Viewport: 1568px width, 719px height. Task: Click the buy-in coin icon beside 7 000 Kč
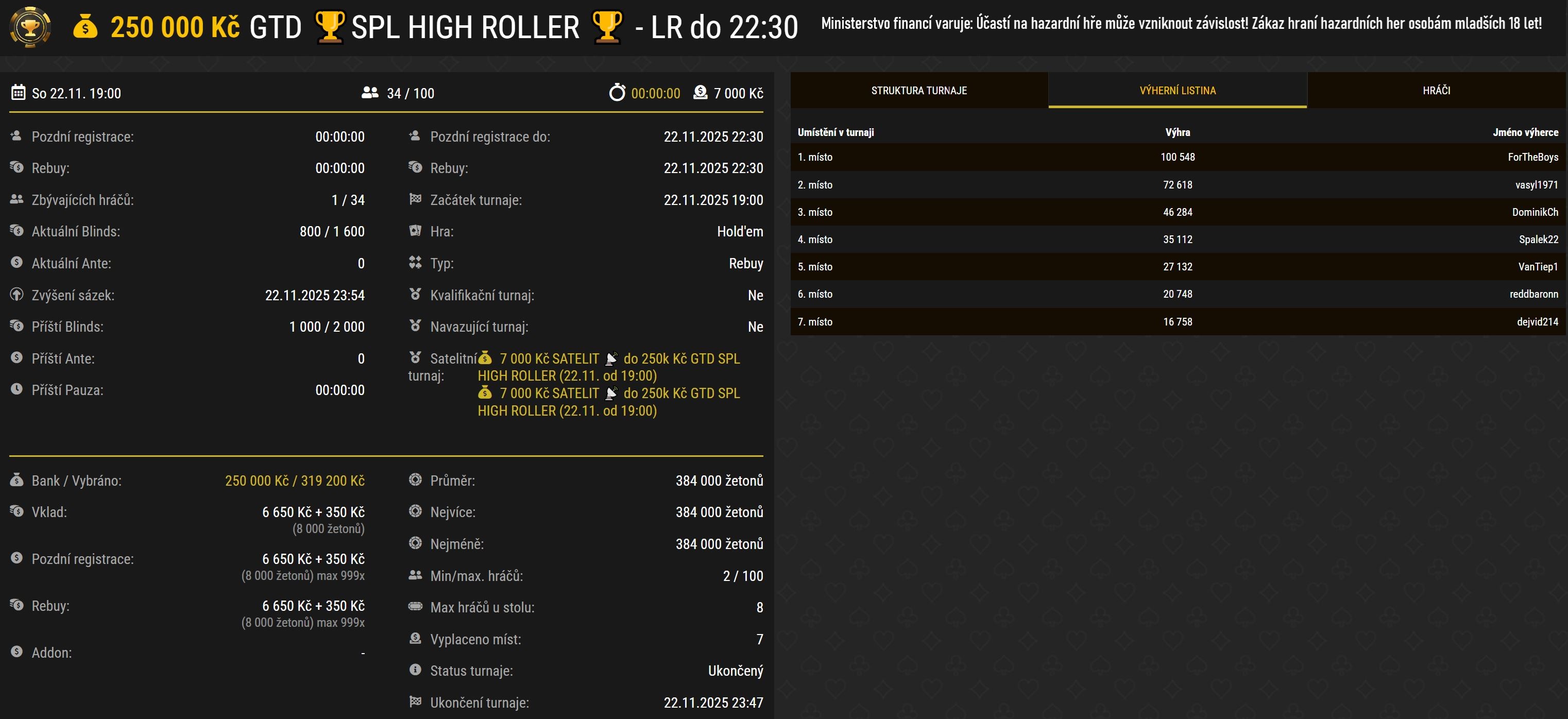pos(700,93)
